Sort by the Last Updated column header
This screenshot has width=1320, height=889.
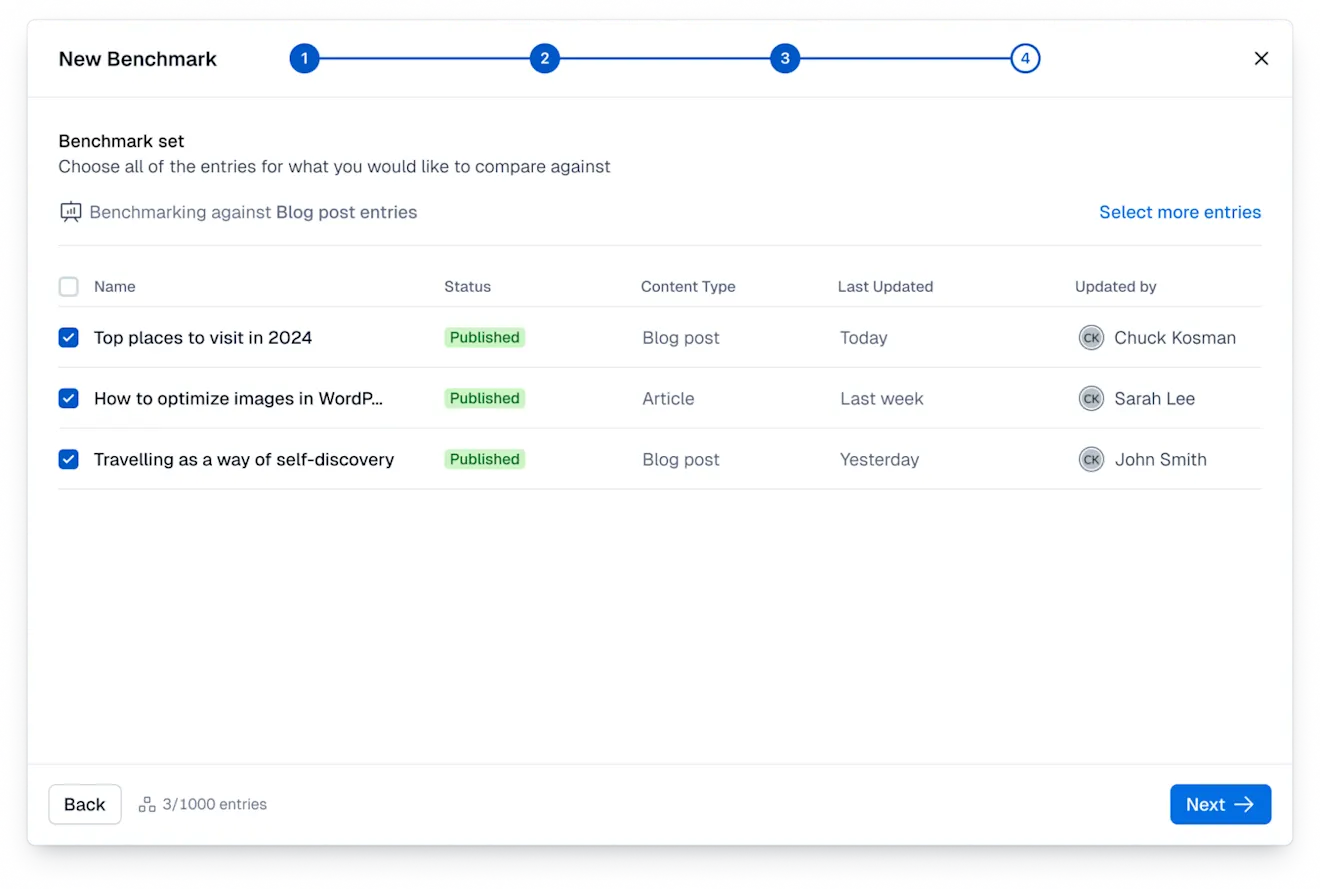coord(885,287)
